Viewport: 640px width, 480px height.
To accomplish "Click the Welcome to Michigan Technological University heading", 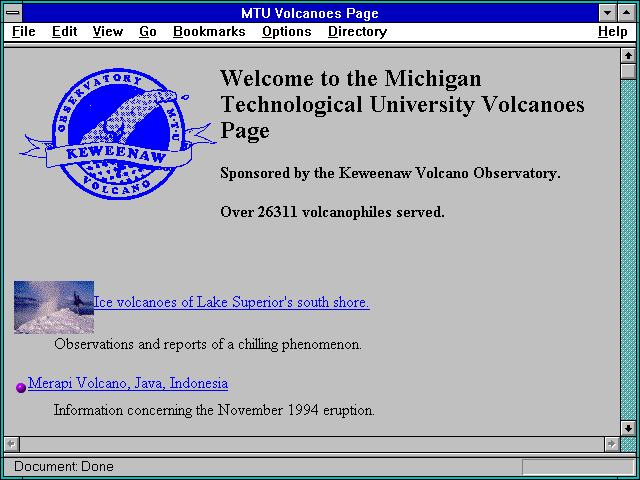I will (x=402, y=104).
